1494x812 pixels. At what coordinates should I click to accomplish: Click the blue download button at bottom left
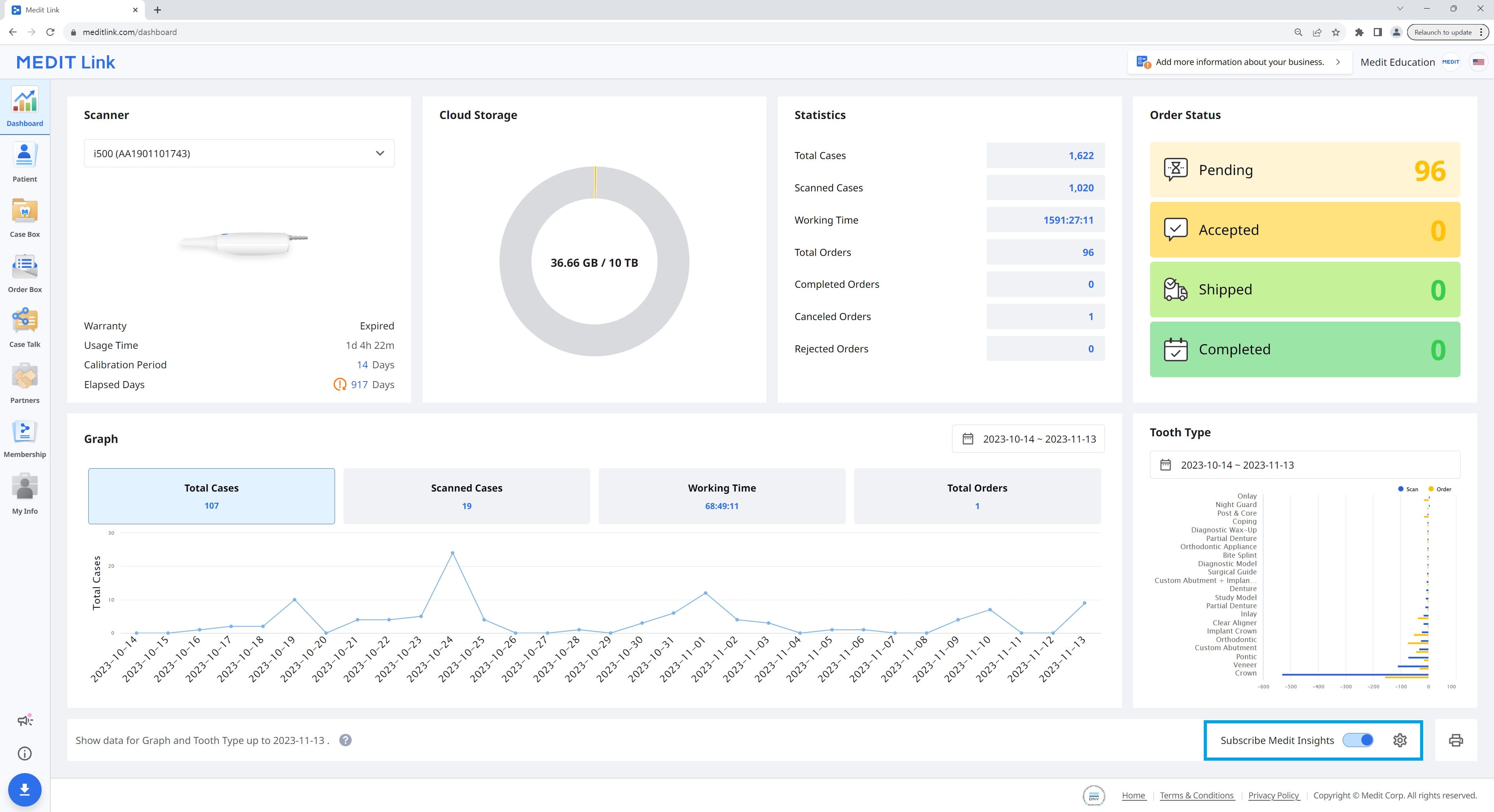(x=25, y=789)
